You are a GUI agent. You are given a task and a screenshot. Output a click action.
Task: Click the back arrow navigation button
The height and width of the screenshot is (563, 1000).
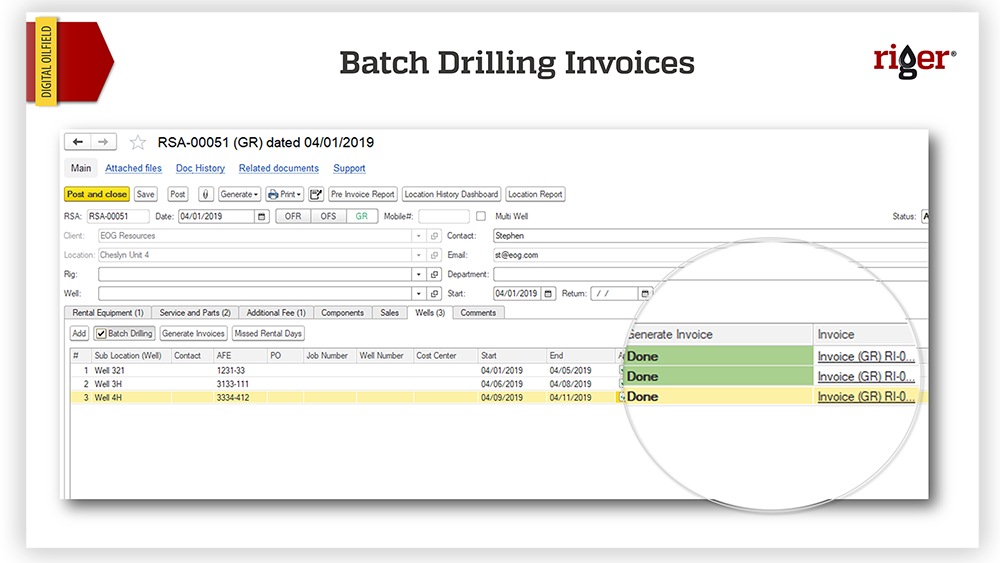point(78,143)
